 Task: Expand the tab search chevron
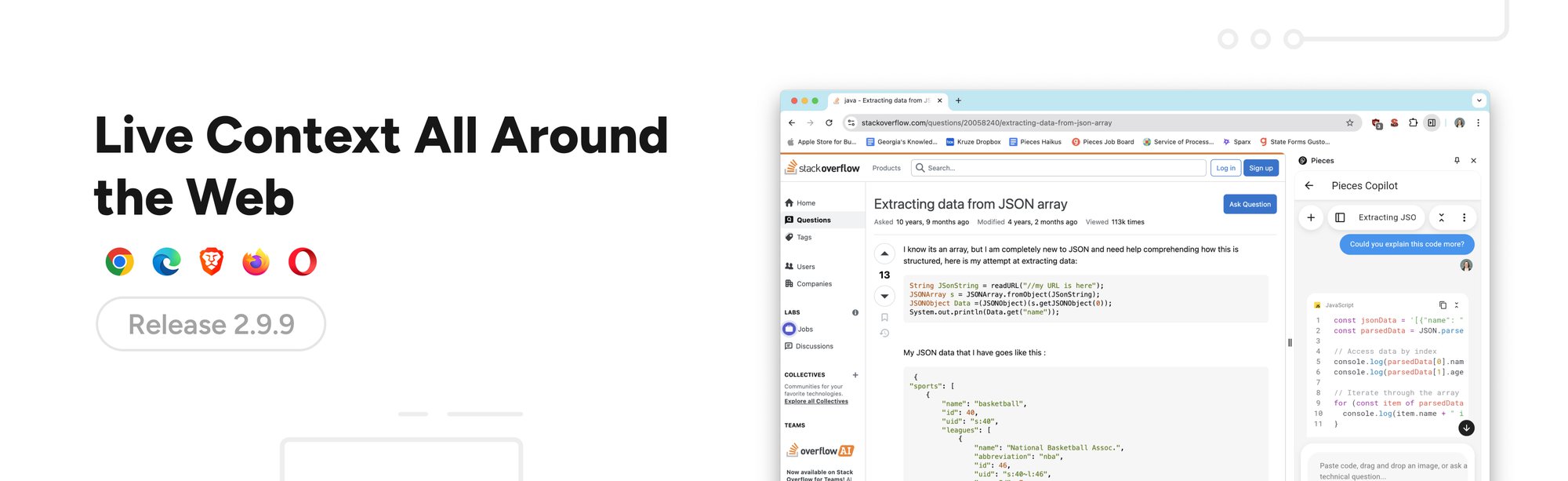click(x=1479, y=100)
